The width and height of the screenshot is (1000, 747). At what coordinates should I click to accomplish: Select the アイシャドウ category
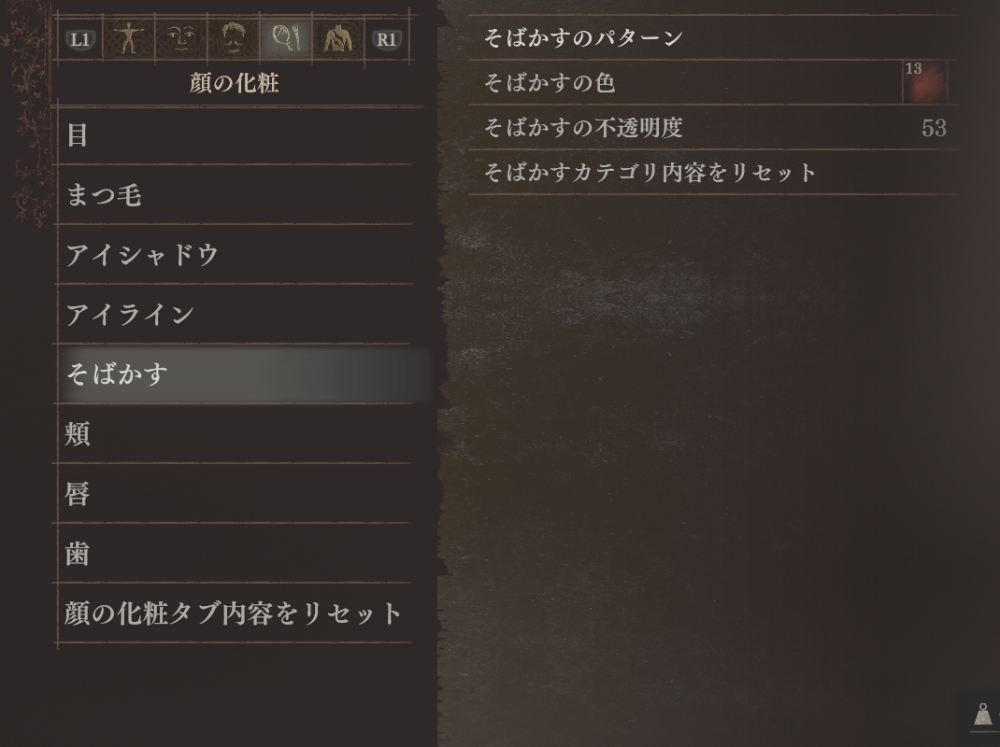235,255
